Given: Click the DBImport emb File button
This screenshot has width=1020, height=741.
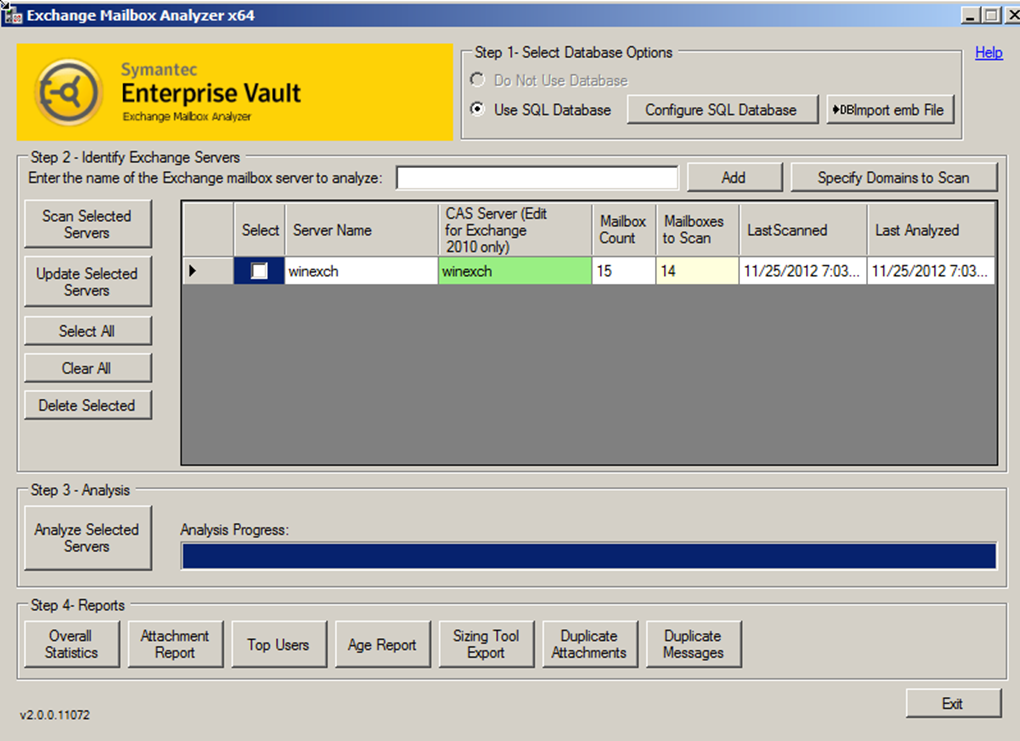Looking at the screenshot, I should pos(890,110).
